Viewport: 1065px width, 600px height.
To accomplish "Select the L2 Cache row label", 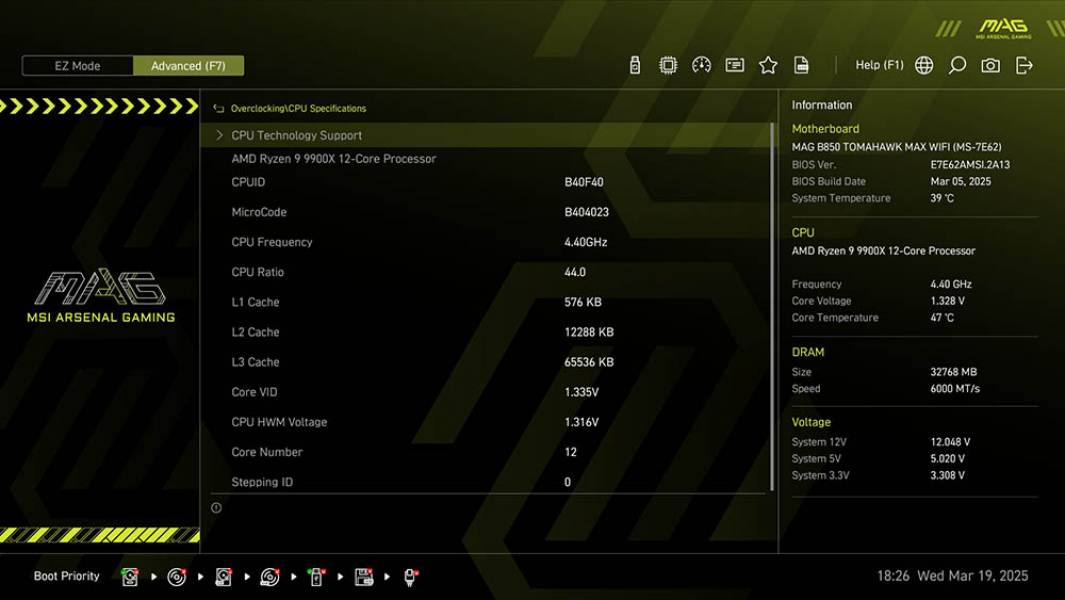I will point(255,332).
